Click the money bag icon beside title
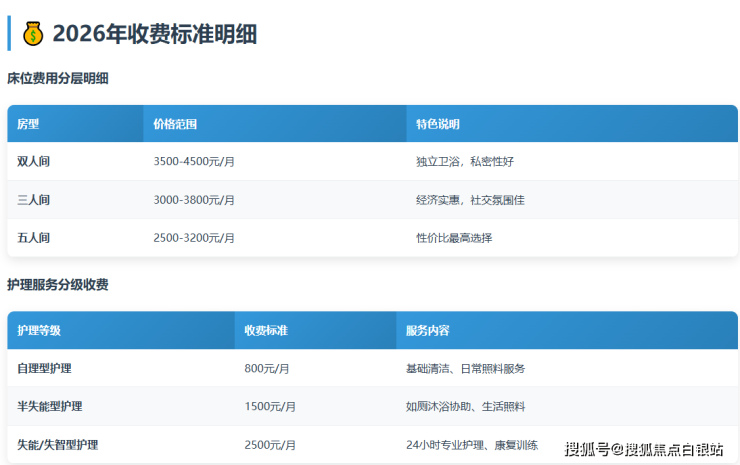Screen dimensions: 740x465 [x=34, y=34]
